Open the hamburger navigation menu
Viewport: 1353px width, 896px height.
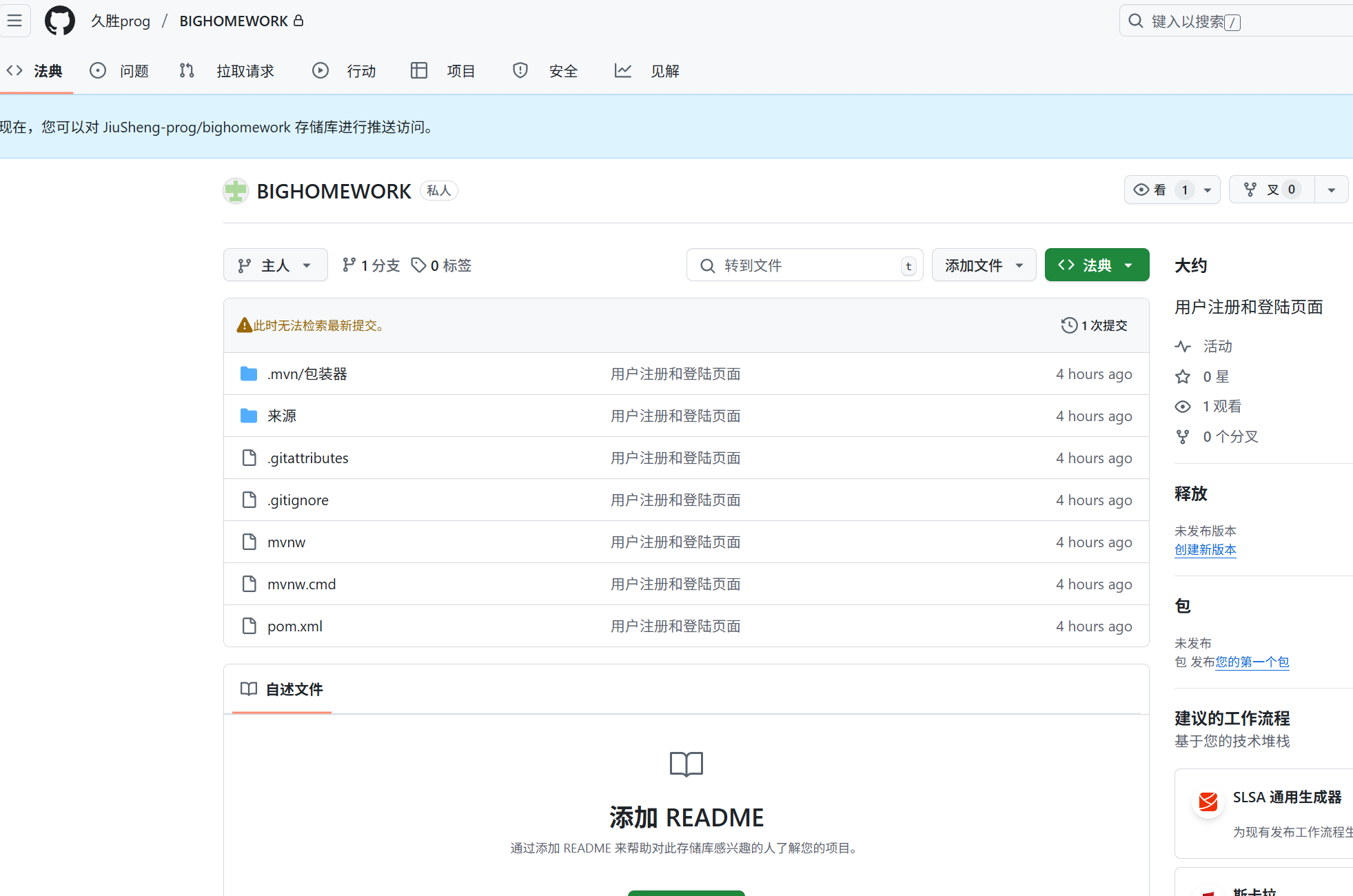coord(14,21)
